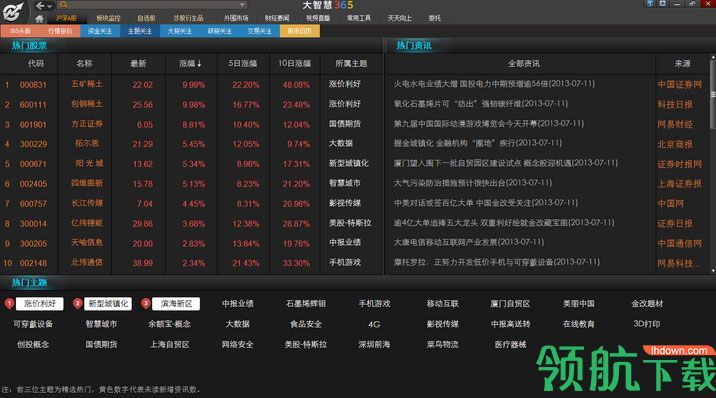The image size is (716, 398).
Task: Open the 手机游戏 theme
Action: [374, 304]
